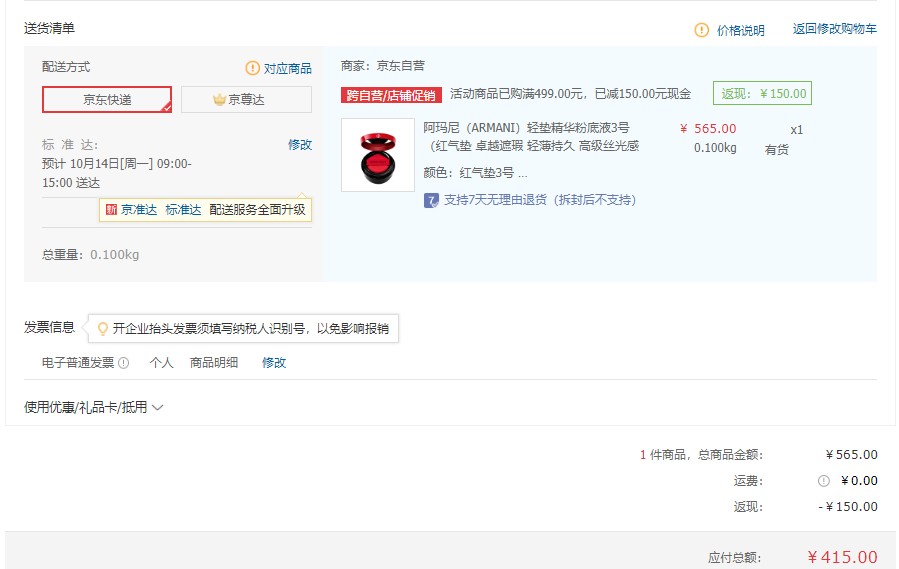Click the 总重量: 0.100kg text
899x569 pixels.
coord(90,255)
